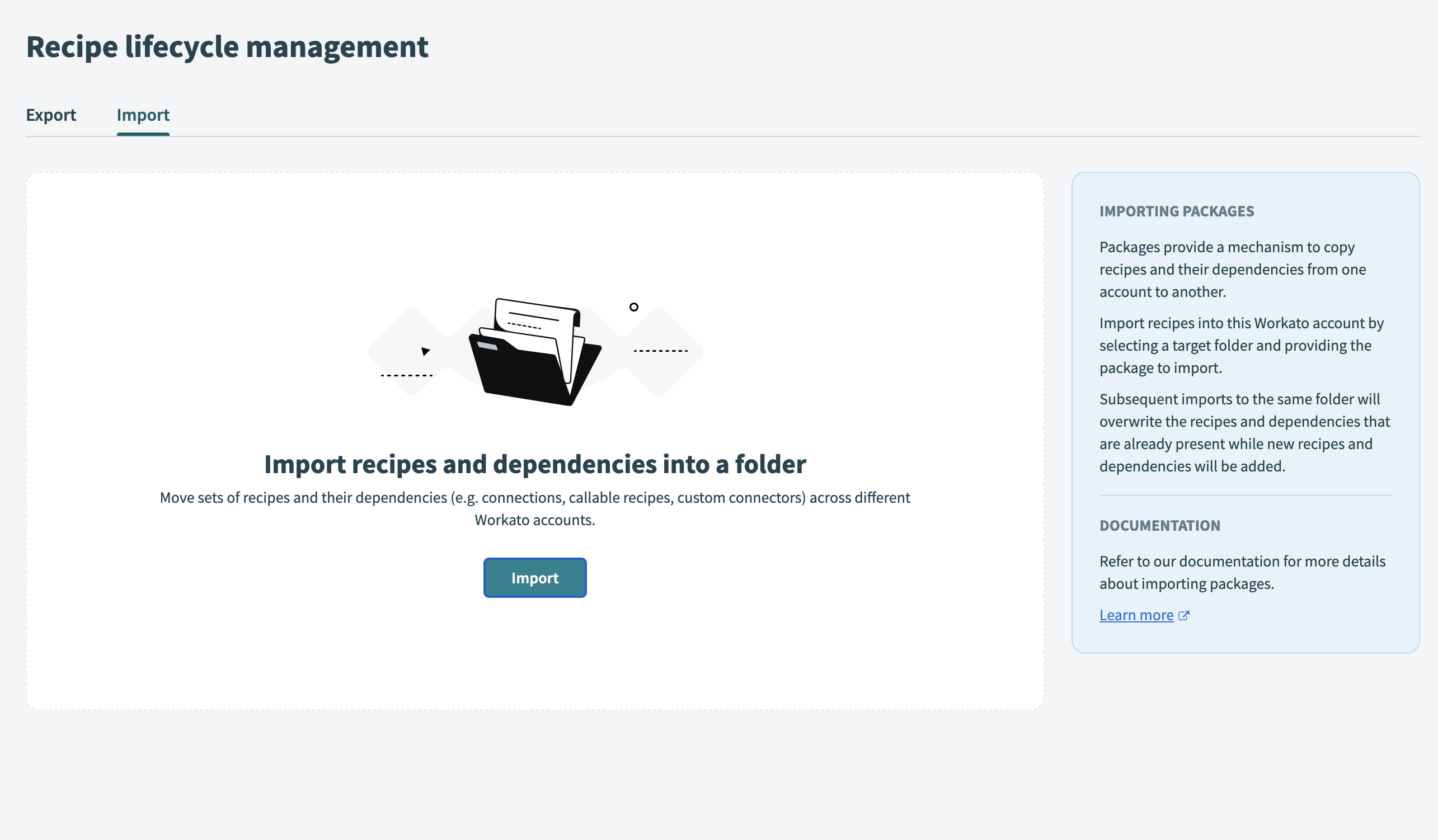This screenshot has width=1438, height=840.
Task: Click the small circle decoration near folder
Action: tap(633, 308)
